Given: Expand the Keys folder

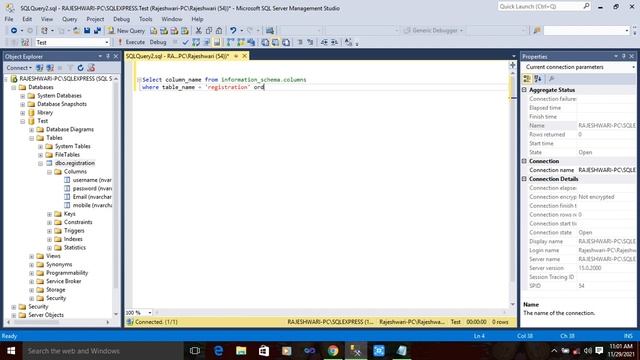Looking at the screenshot, I should point(49,214).
